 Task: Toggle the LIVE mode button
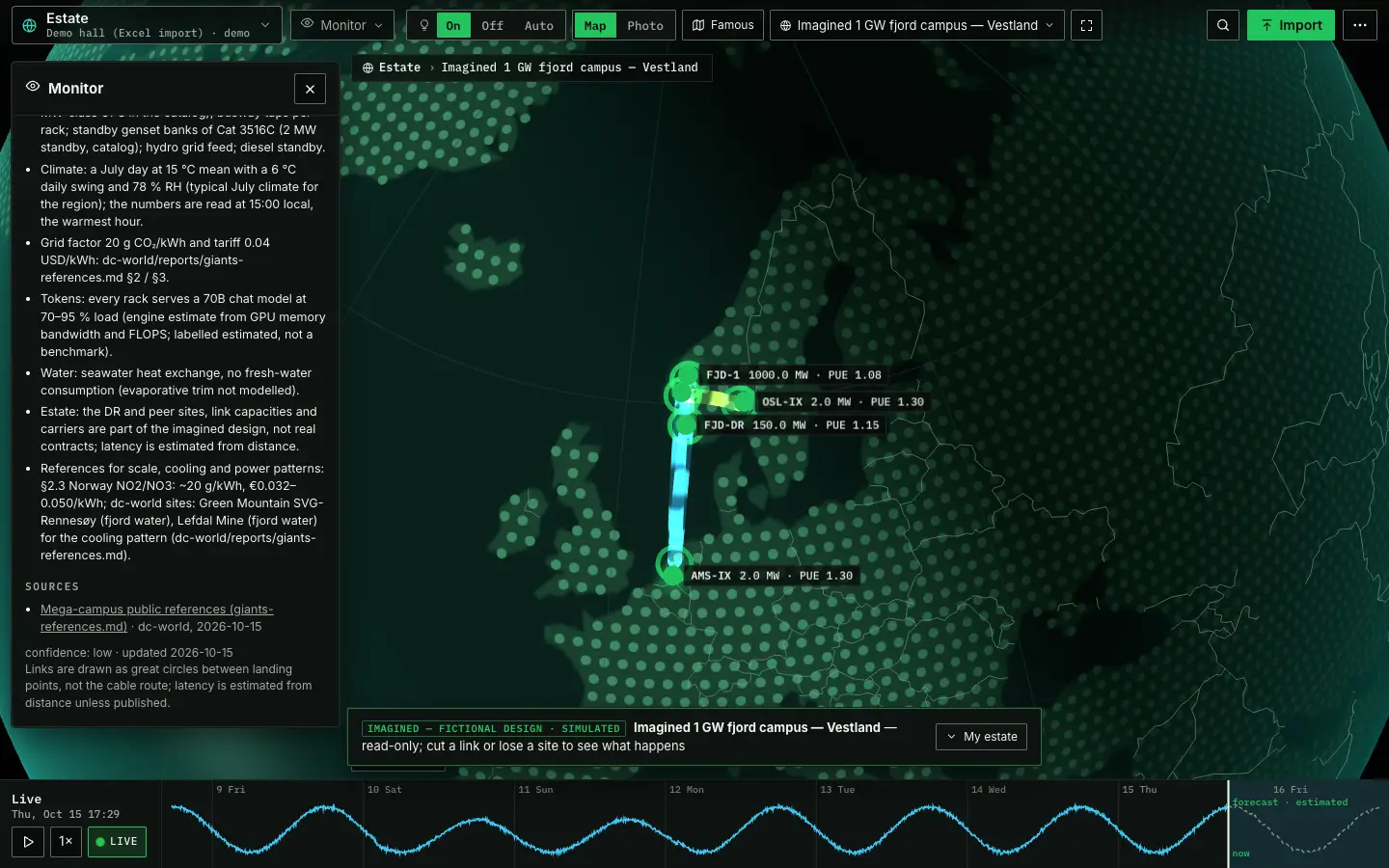117,841
